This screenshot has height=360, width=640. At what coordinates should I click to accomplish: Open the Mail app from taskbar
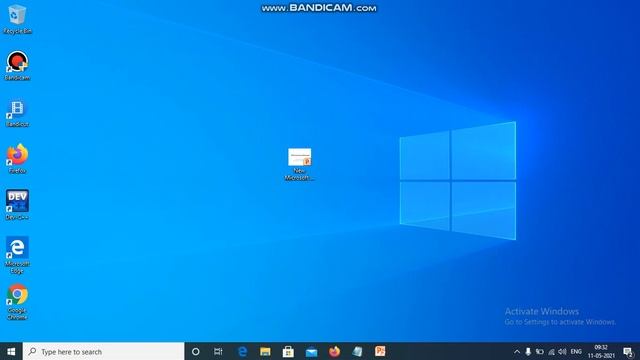pyautogui.click(x=311, y=351)
